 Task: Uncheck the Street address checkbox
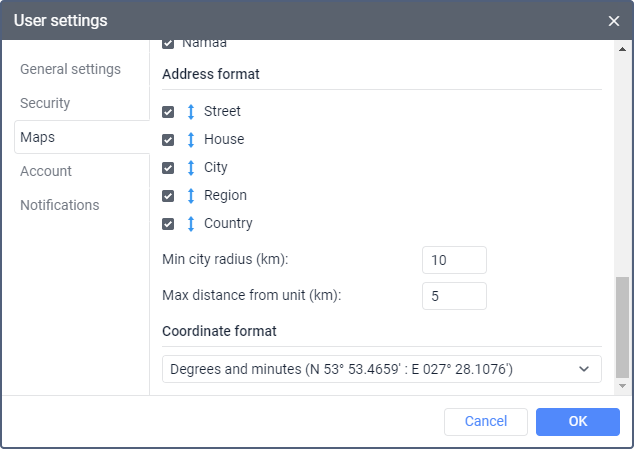click(x=168, y=112)
